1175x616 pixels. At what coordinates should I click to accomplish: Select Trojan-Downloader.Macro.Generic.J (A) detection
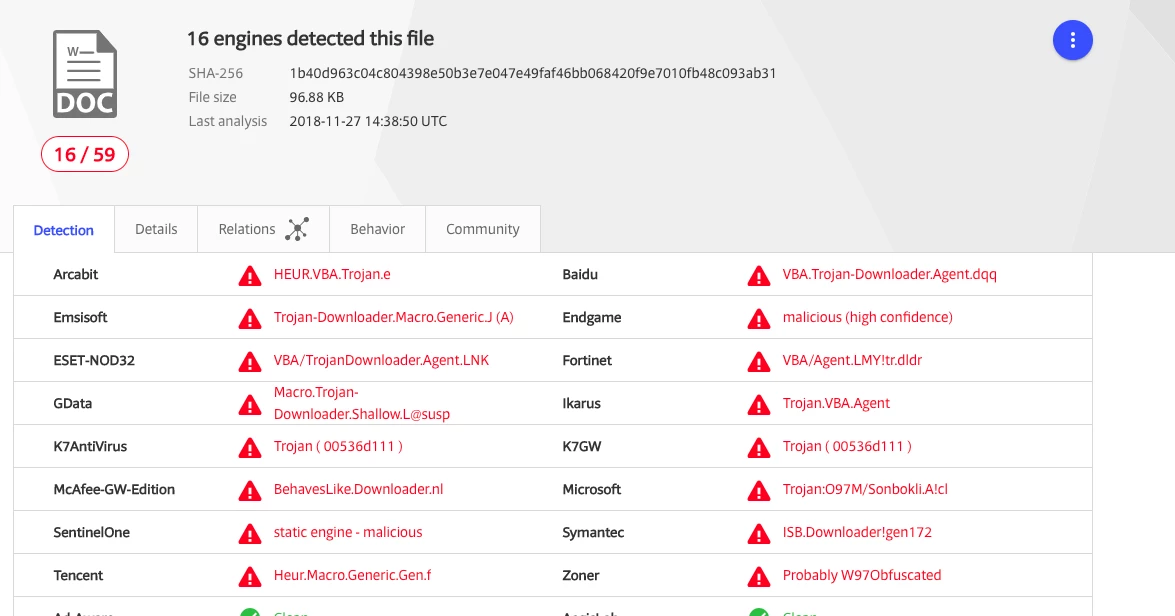(393, 317)
